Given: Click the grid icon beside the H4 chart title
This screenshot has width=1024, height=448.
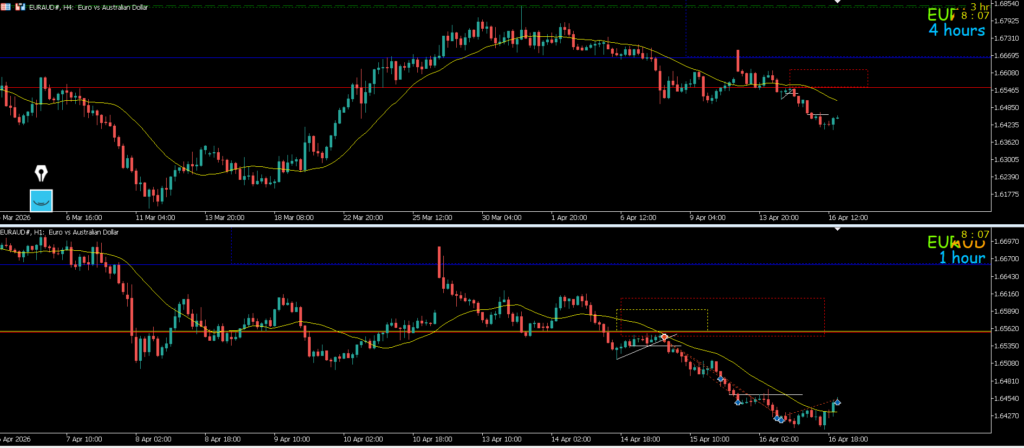Looking at the screenshot, I should click(x=5, y=6).
